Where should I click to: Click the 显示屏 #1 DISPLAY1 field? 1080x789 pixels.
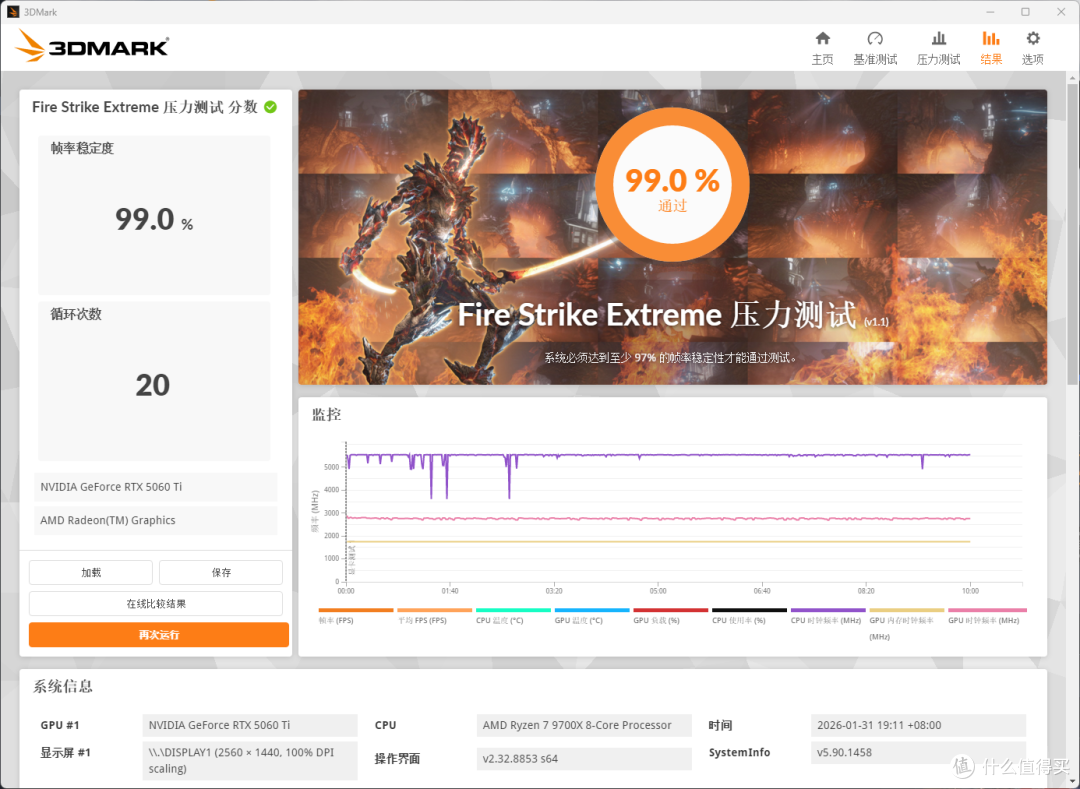point(250,761)
